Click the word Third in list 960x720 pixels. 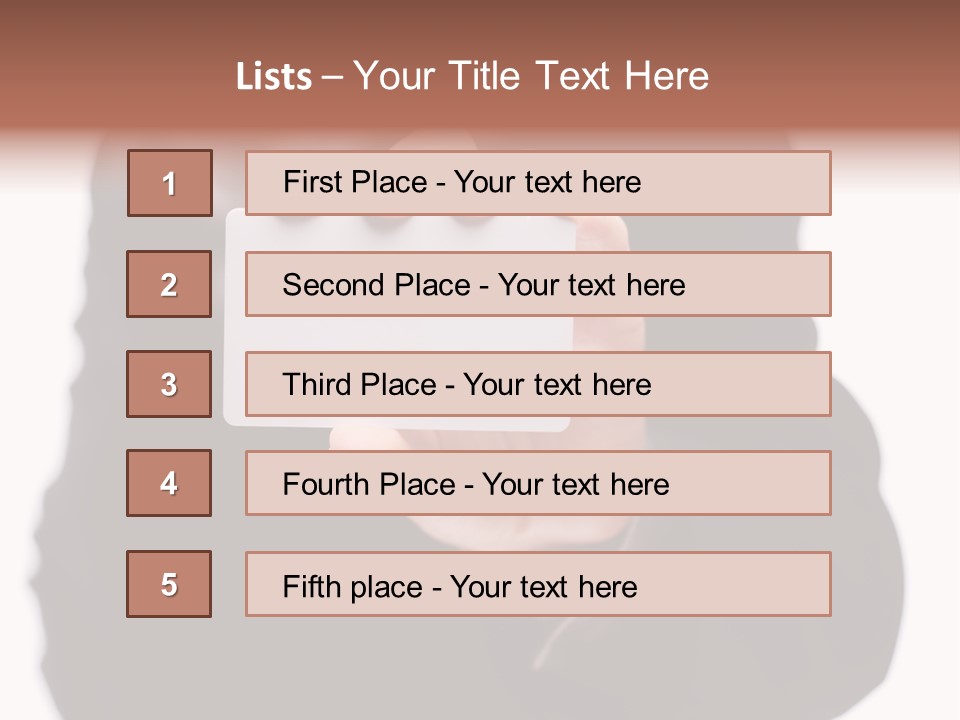click(x=317, y=385)
